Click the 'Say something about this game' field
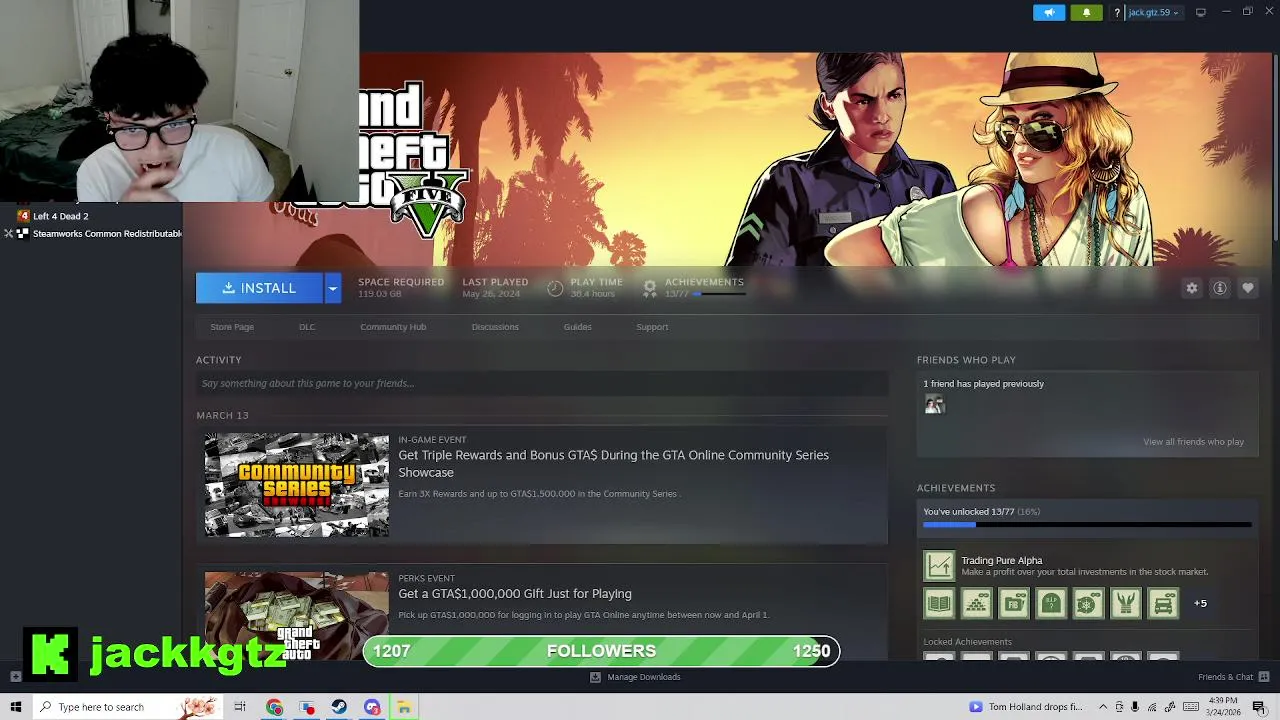This screenshot has height=720, width=1280. click(542, 383)
